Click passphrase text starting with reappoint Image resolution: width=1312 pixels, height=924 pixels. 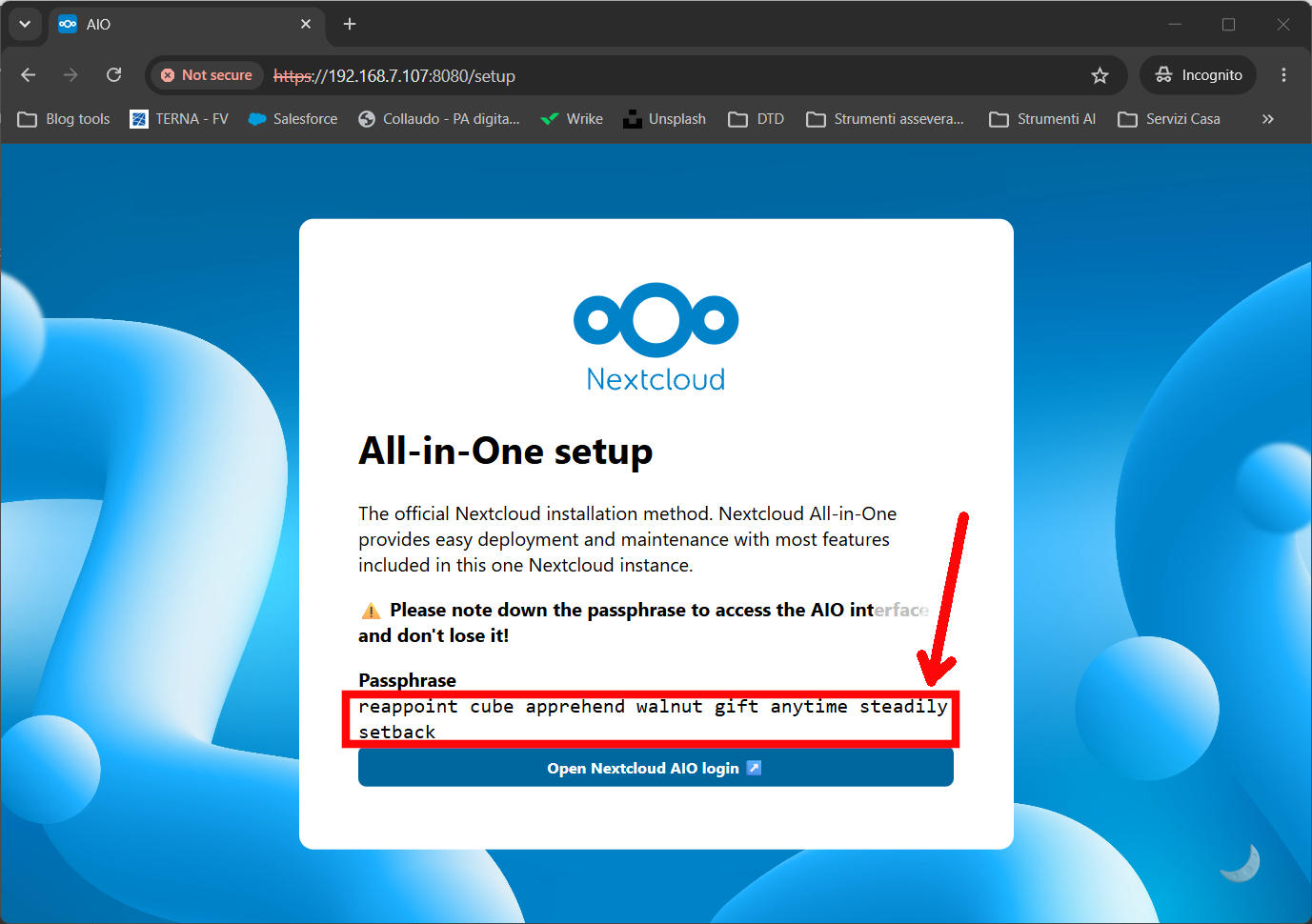click(653, 719)
